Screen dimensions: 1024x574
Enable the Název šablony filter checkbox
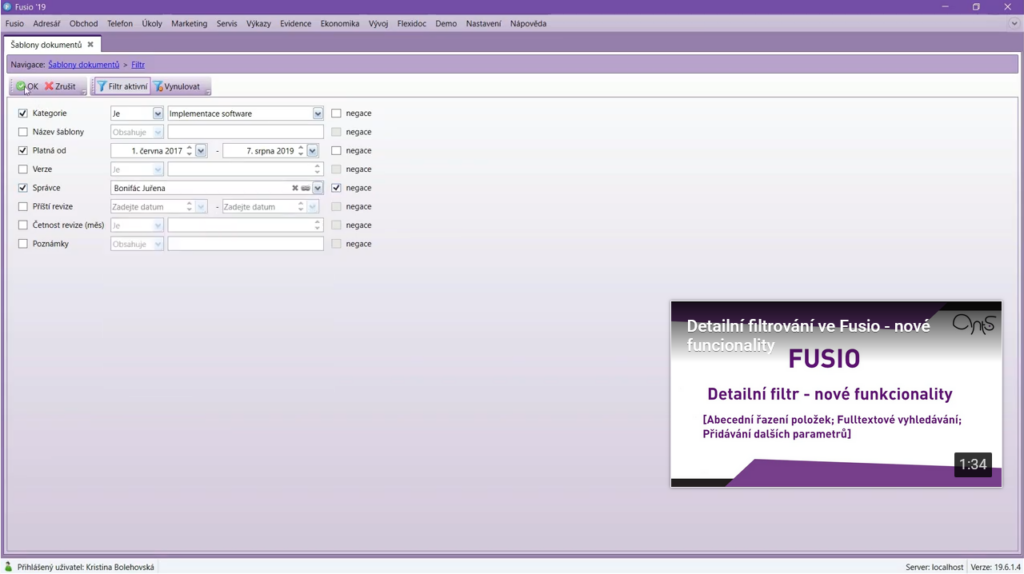[x=23, y=132]
